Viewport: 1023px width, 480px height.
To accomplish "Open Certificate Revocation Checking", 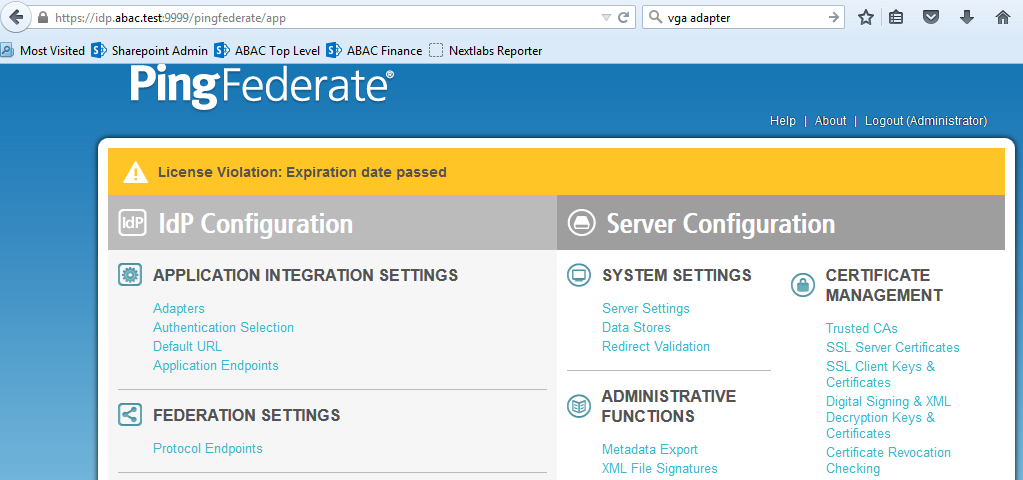I will (x=888, y=460).
